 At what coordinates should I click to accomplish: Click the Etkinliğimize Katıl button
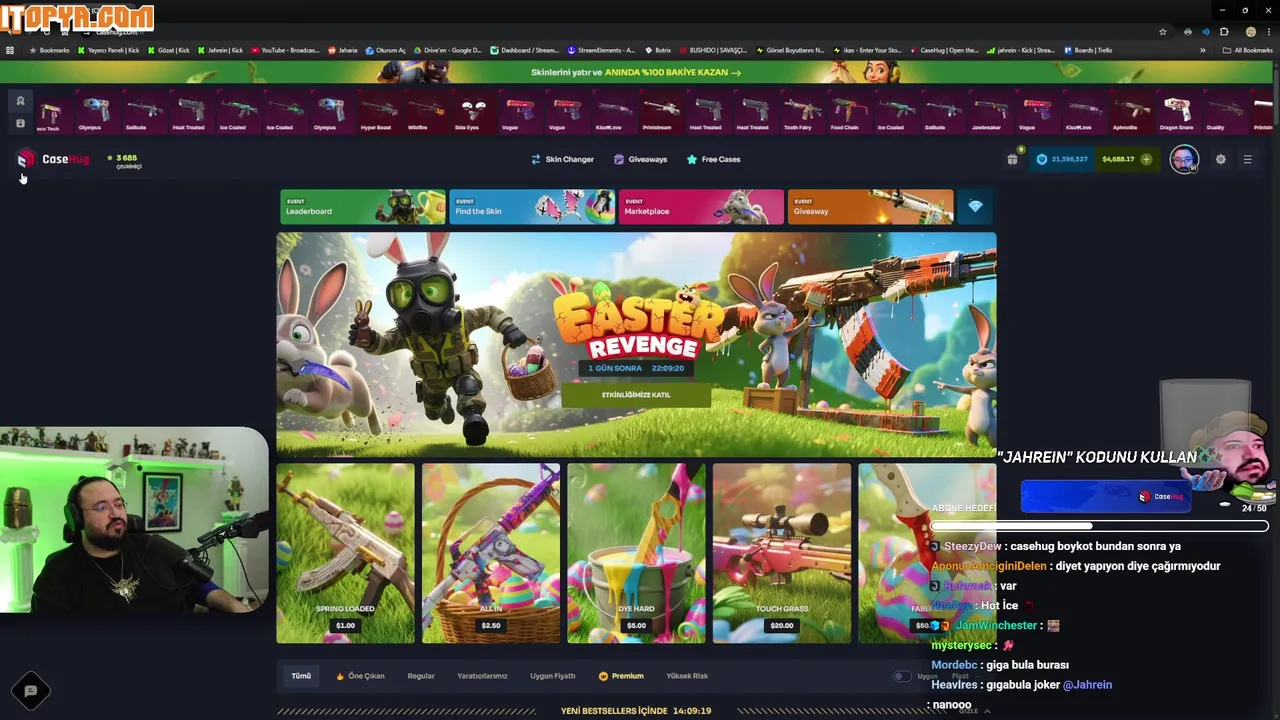636,395
